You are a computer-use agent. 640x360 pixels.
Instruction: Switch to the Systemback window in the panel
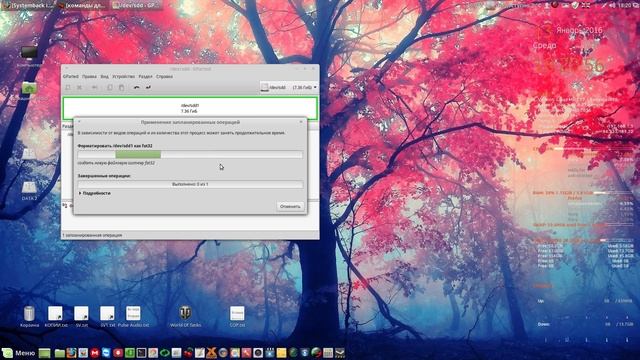[27, 5]
